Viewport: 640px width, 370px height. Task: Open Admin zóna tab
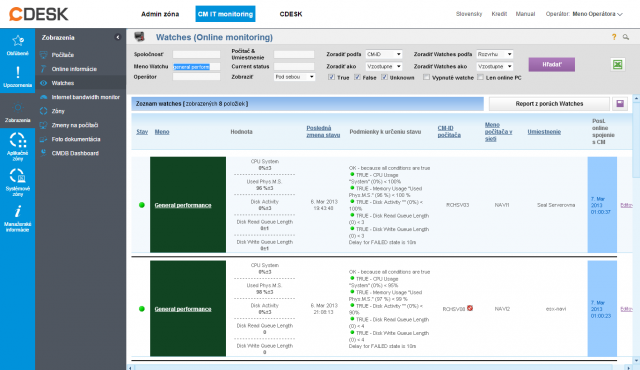[x=160, y=14]
